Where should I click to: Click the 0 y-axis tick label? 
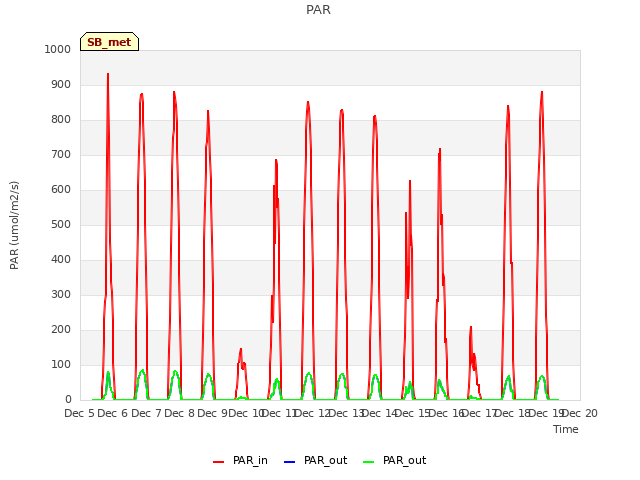(68, 400)
